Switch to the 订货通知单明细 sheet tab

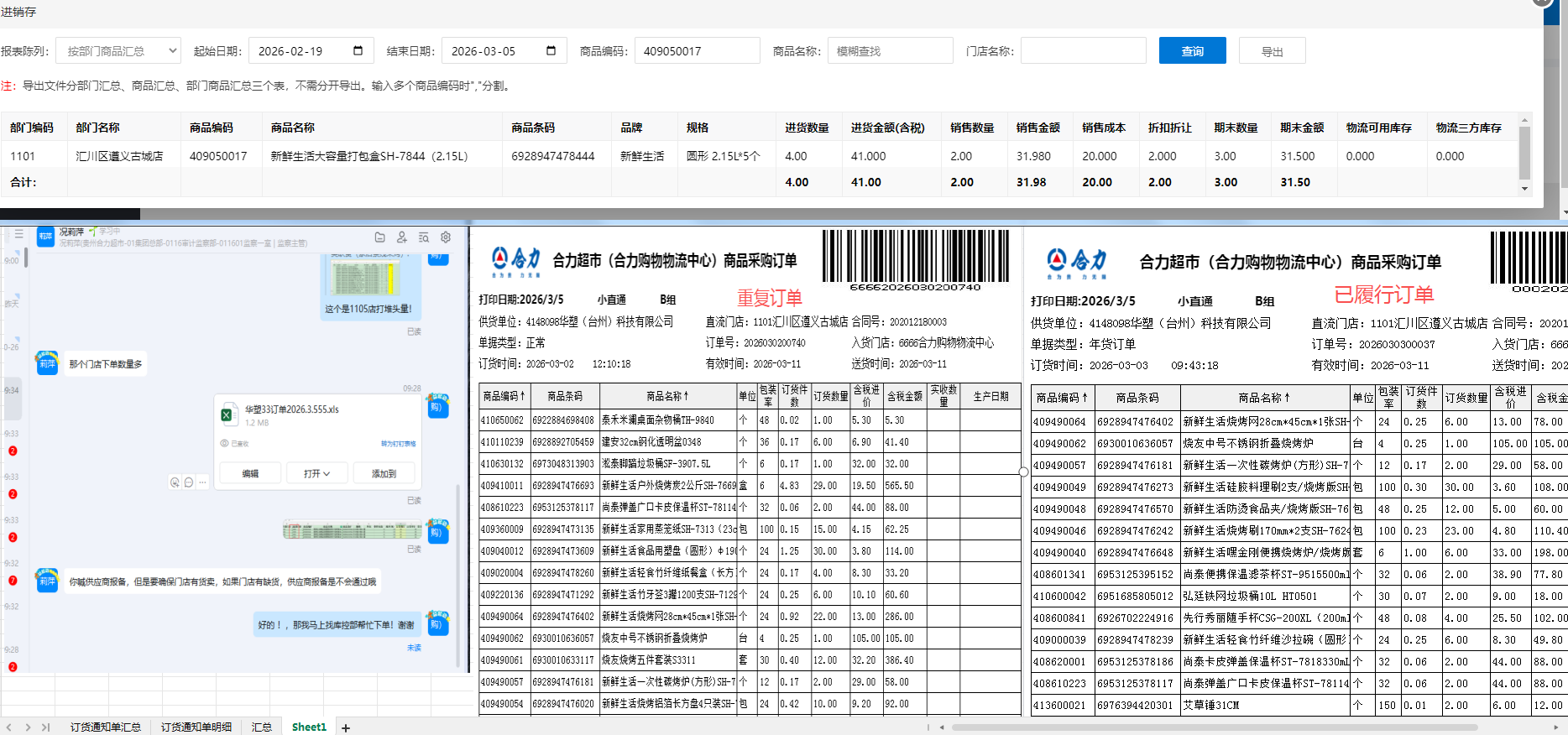(196, 727)
